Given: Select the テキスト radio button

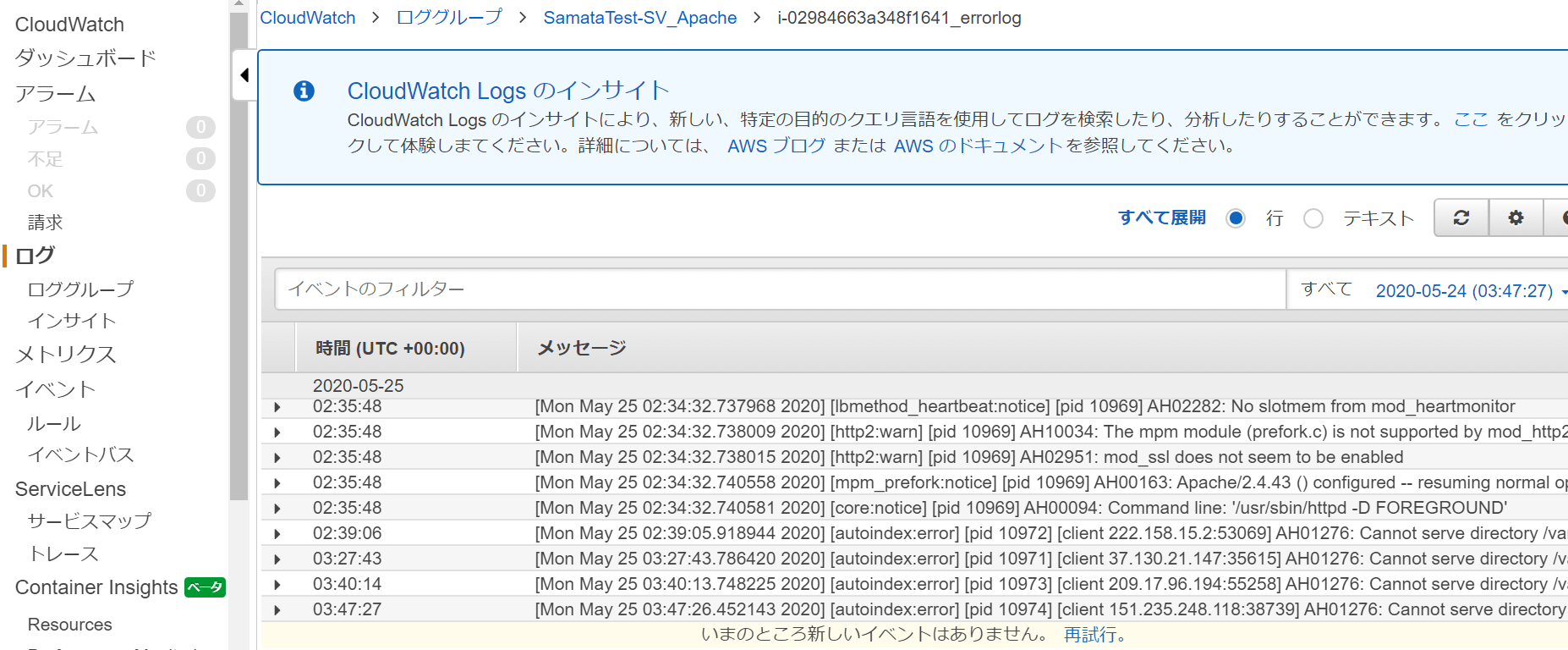Looking at the screenshot, I should point(1313,218).
